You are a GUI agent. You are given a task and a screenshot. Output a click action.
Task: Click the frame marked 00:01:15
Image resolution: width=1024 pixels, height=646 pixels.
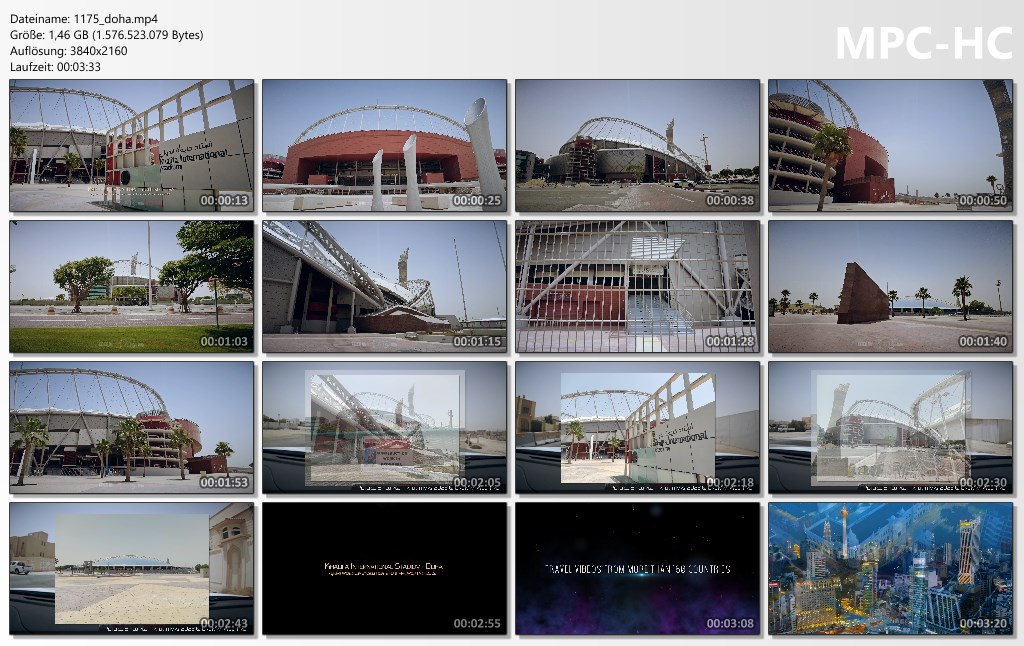point(385,287)
